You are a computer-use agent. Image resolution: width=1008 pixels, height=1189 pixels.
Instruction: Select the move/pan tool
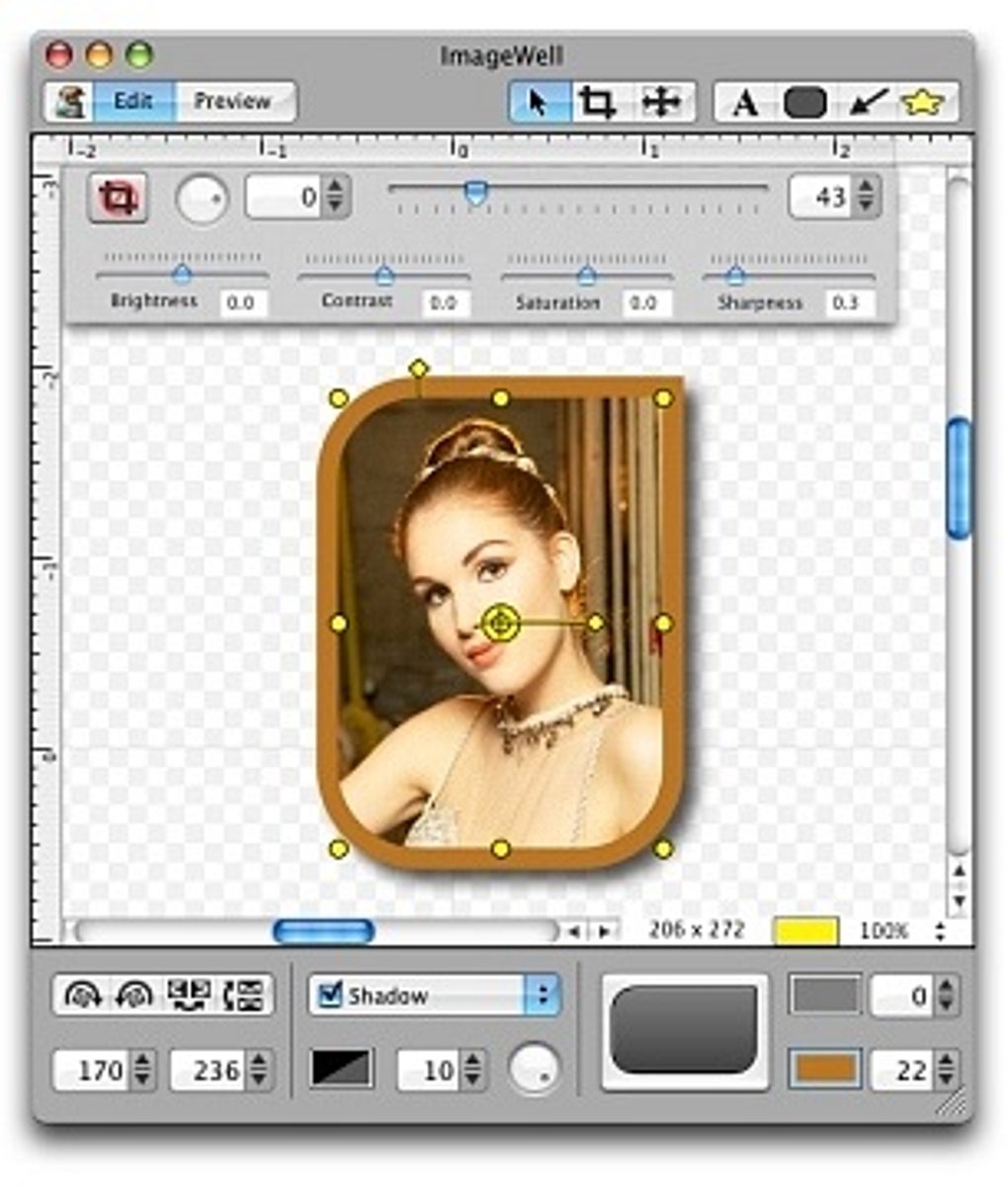[x=659, y=102]
